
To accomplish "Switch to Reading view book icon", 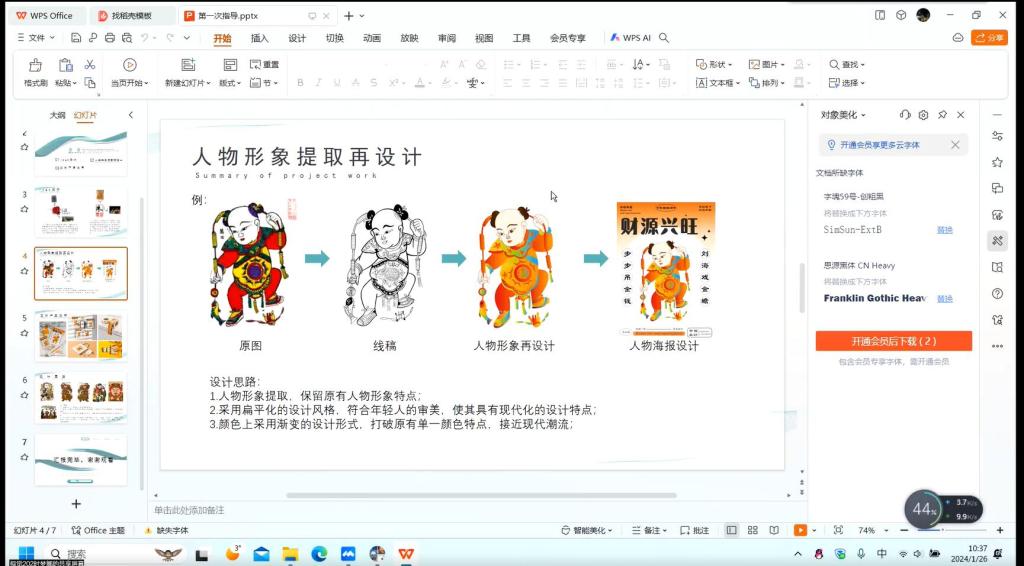I will coord(774,530).
